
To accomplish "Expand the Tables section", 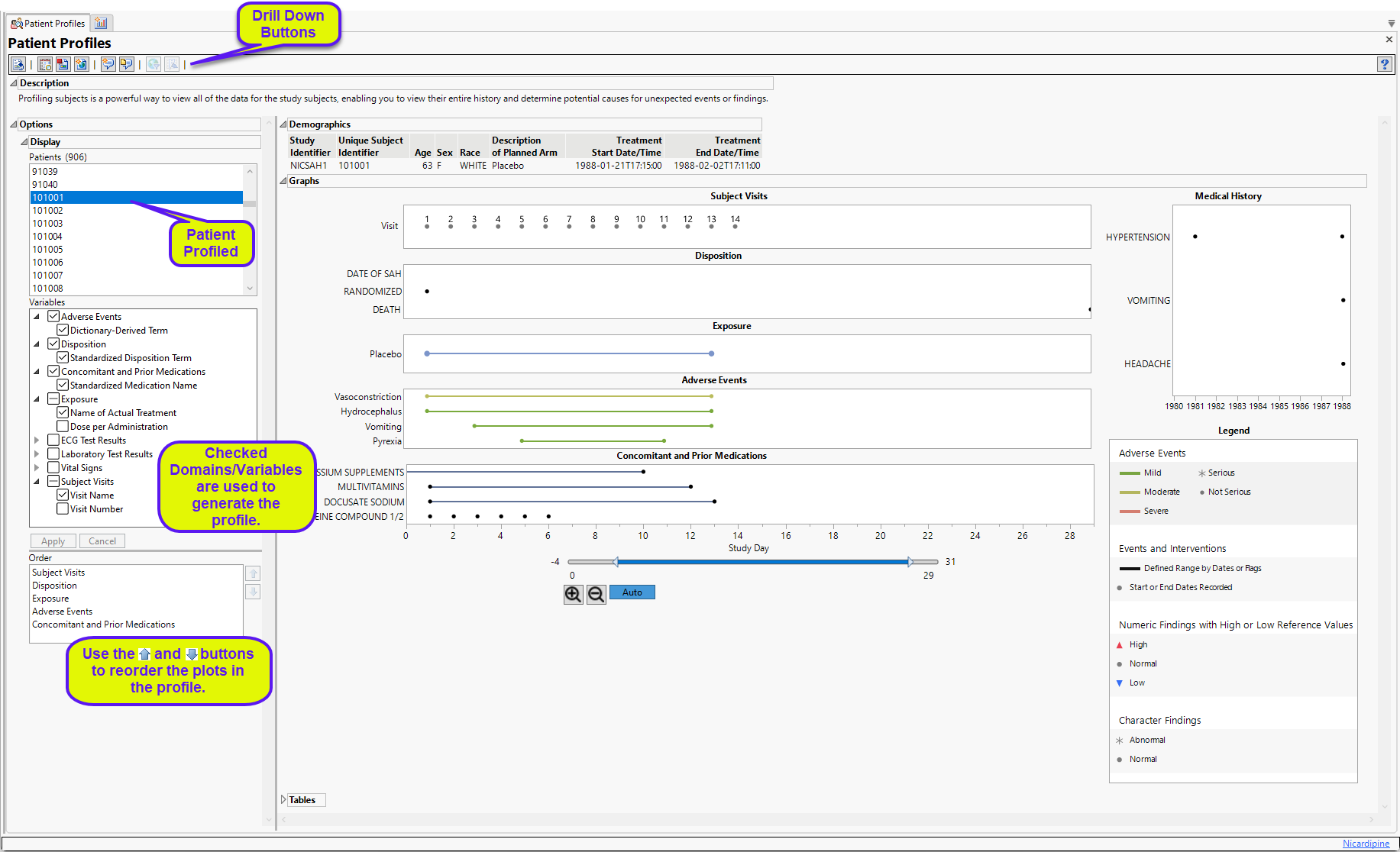I will coord(284,800).
